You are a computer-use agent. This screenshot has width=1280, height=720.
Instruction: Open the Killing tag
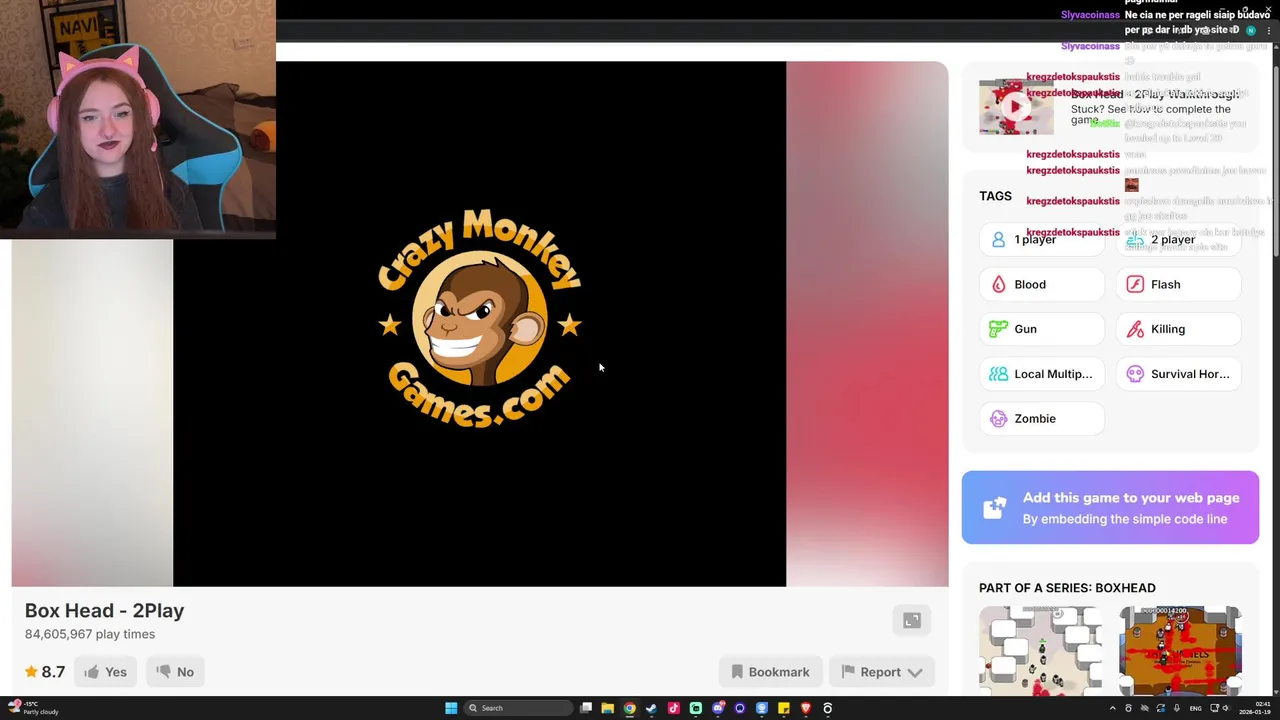coord(1178,329)
